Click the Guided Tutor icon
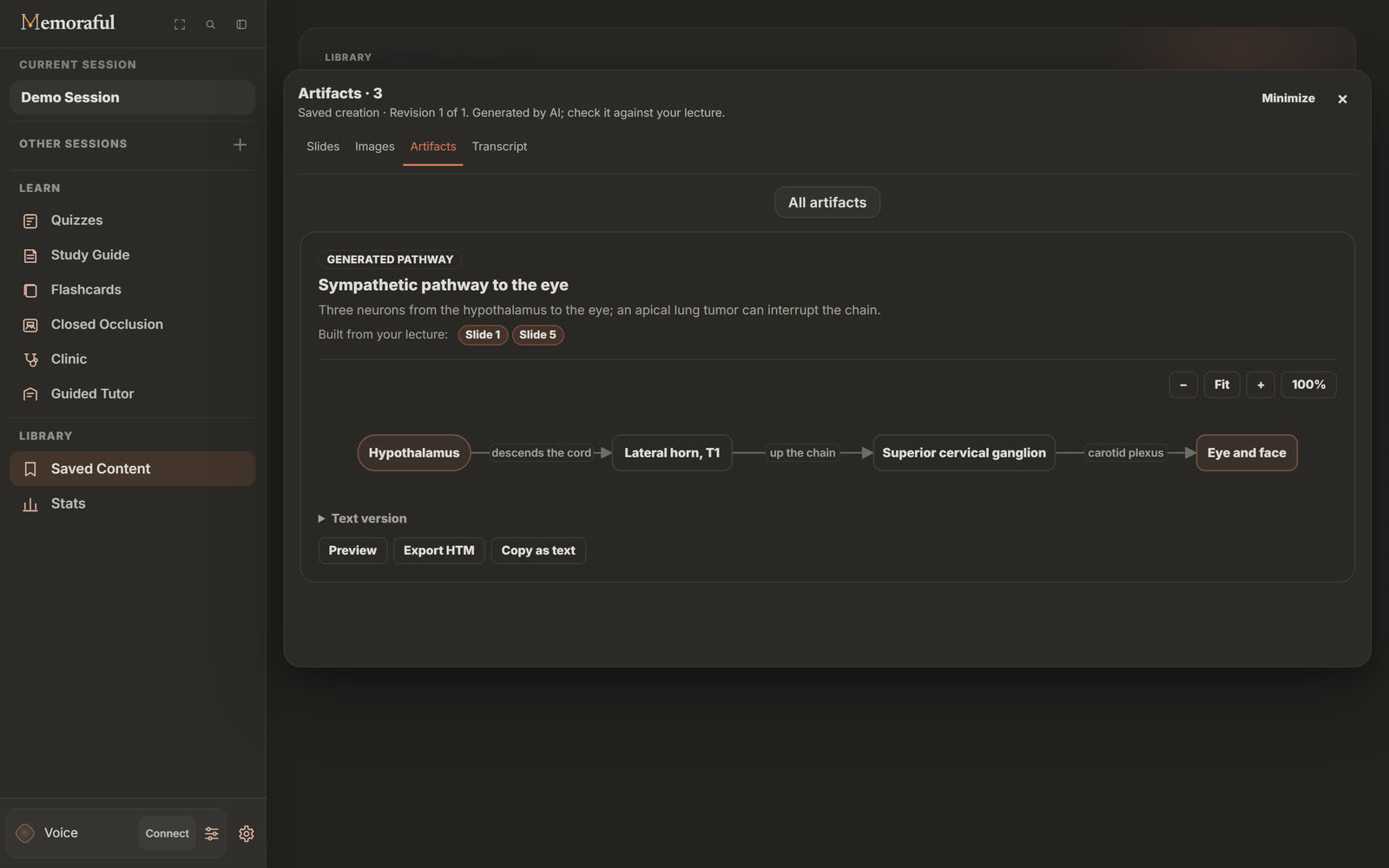 [30, 395]
